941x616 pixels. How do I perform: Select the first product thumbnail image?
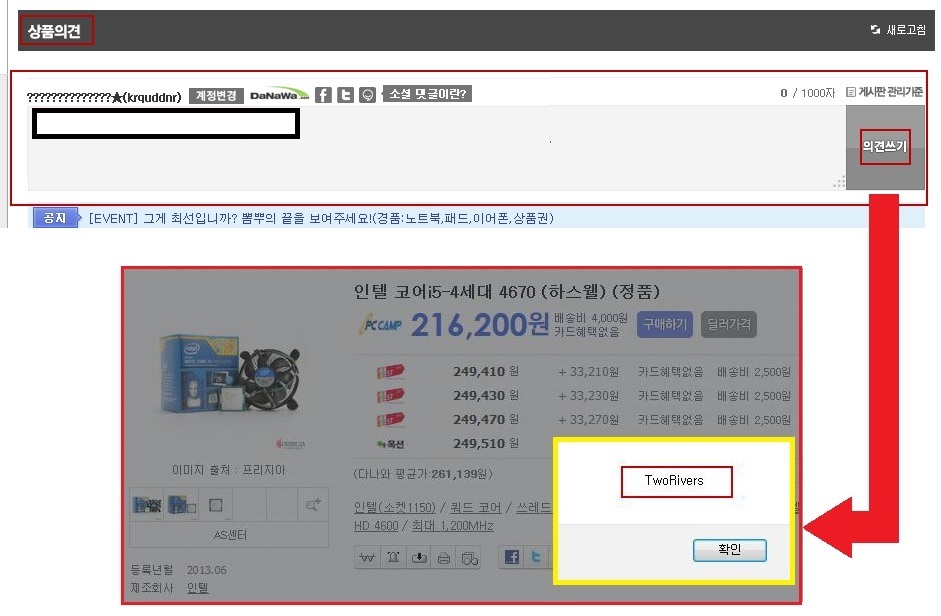click(147, 505)
